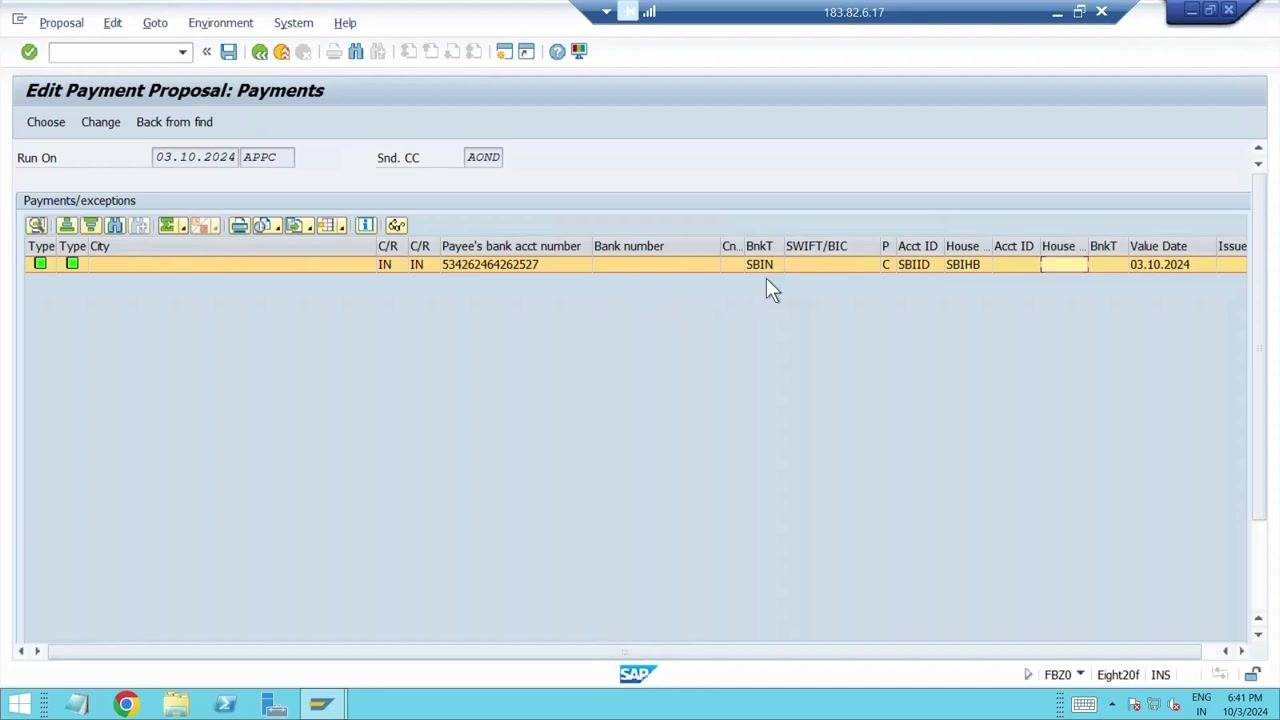
Task: Click the Choose button
Action: point(46,122)
